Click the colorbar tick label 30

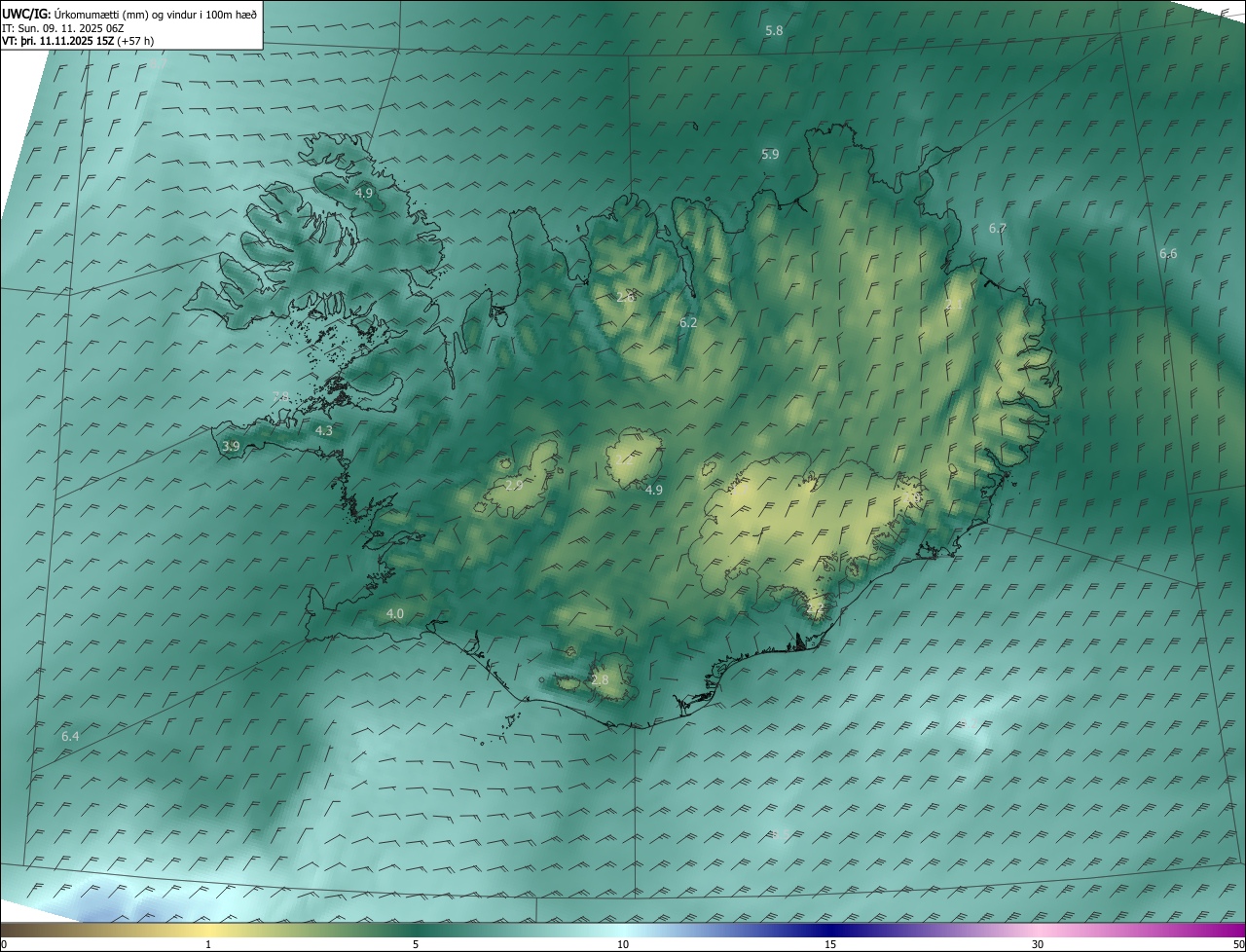coord(1038,945)
